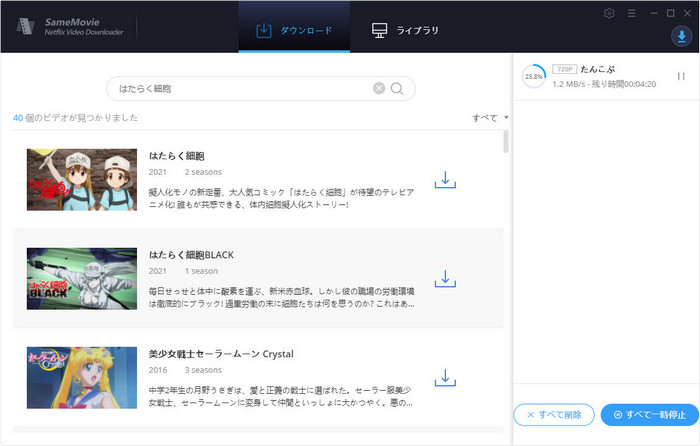Image resolution: width=700 pixels, height=446 pixels.
Task: Open the はたらく細胞 thumbnail
Action: 82,179
